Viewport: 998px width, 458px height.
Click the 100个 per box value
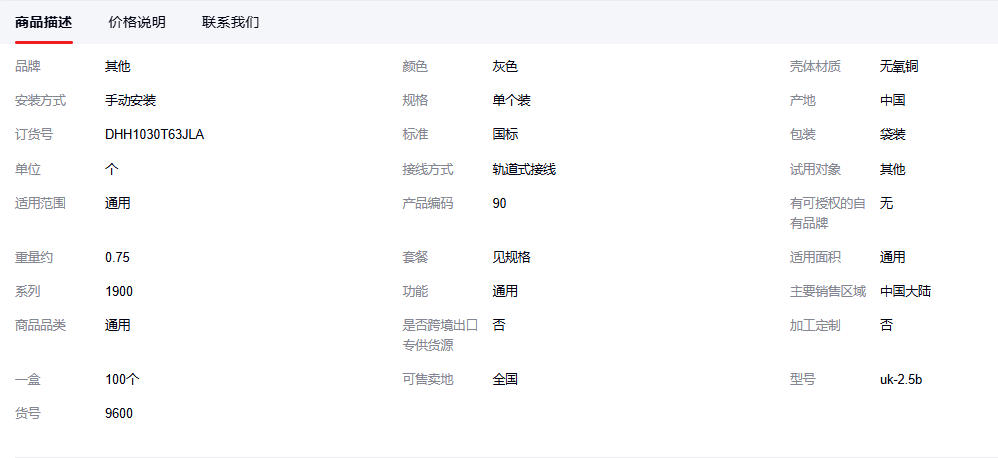122,380
